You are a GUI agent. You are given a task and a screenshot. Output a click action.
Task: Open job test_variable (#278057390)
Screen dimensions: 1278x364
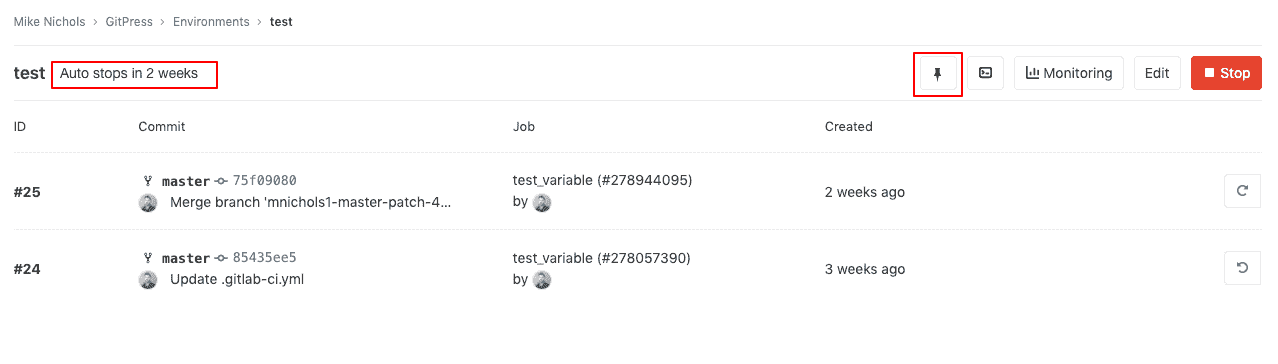coord(602,258)
